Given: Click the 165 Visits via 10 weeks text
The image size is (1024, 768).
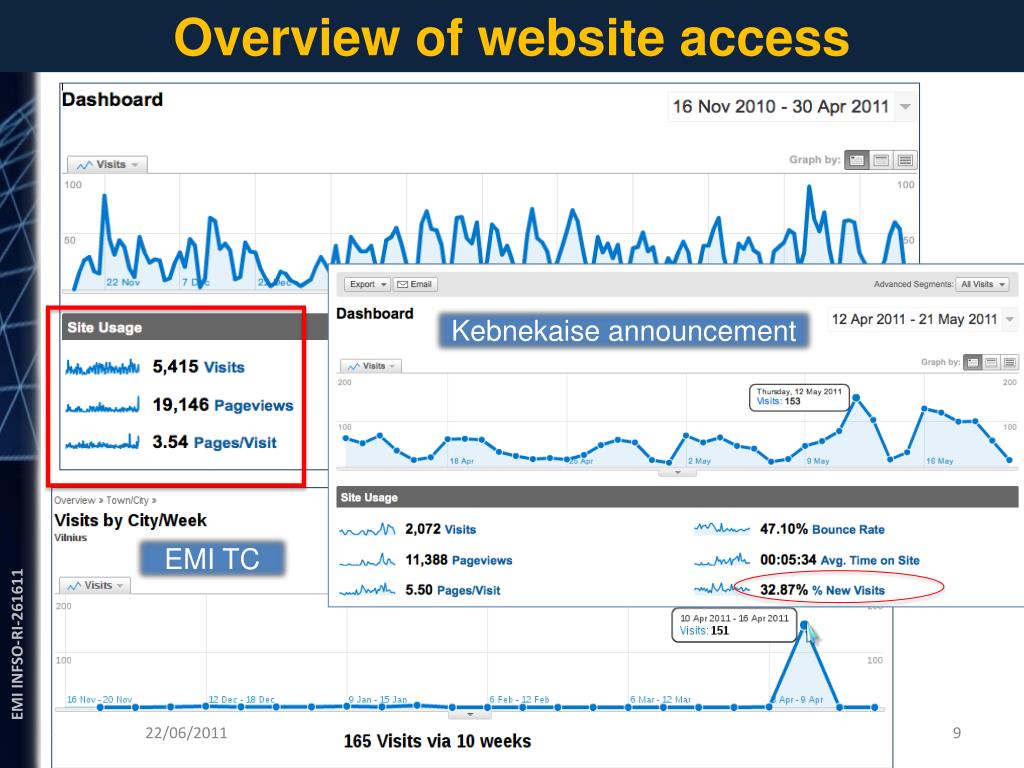Looking at the screenshot, I should (438, 741).
